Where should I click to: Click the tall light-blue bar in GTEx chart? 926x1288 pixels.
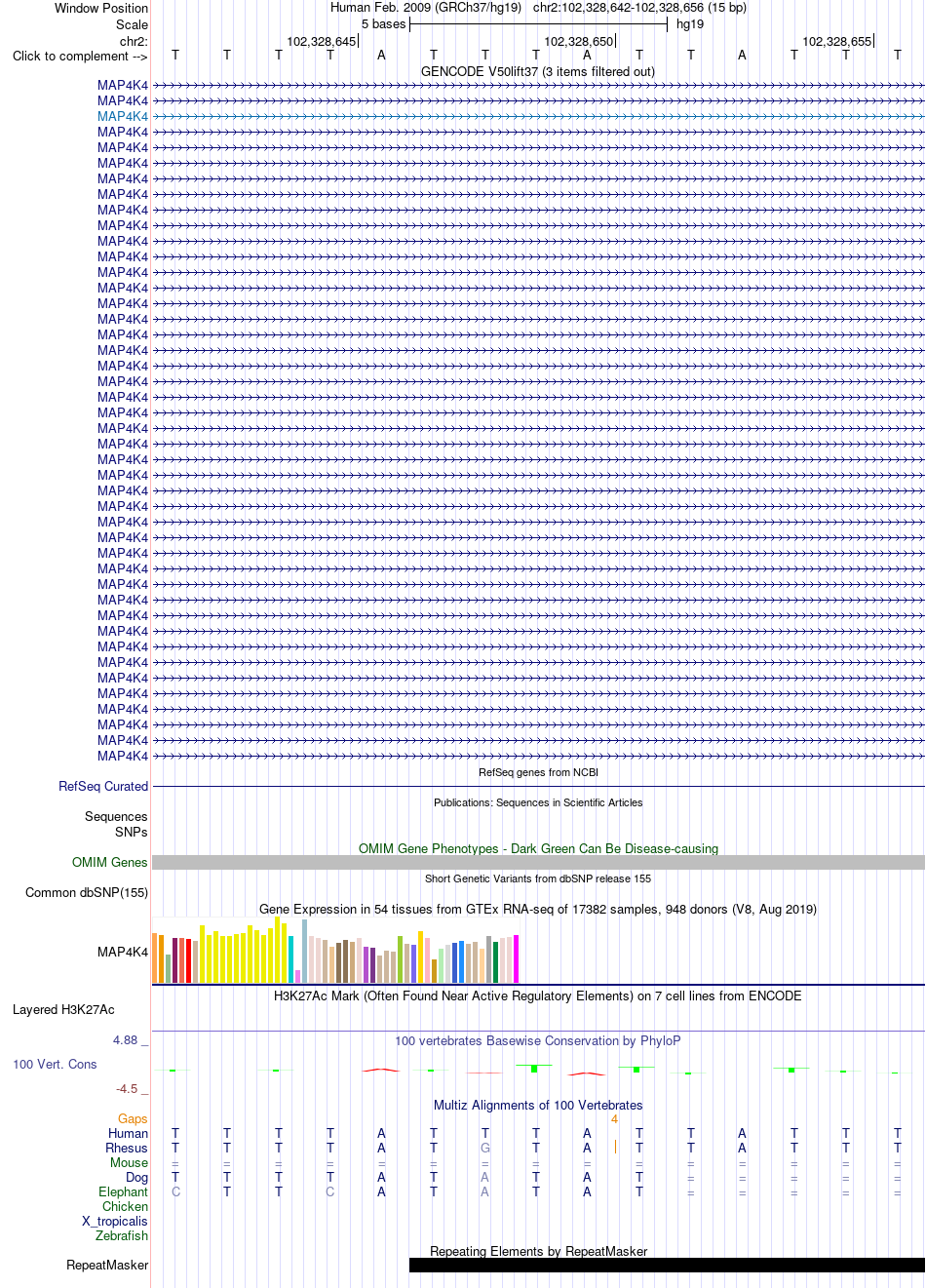(x=305, y=951)
